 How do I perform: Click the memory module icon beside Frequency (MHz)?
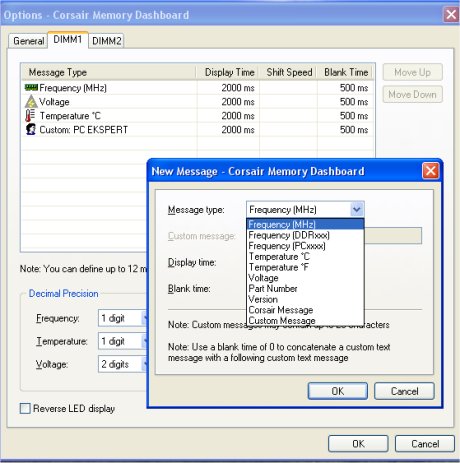[31, 88]
